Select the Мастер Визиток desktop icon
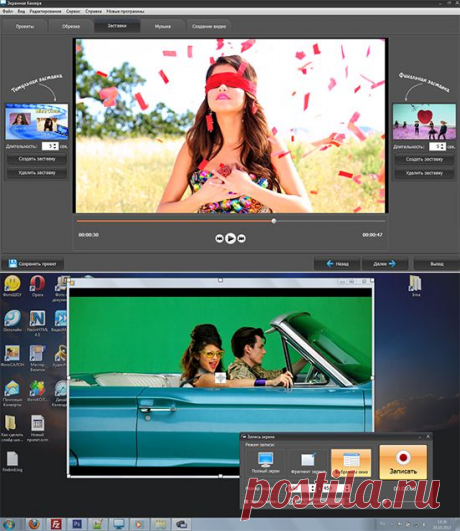 coord(37,358)
